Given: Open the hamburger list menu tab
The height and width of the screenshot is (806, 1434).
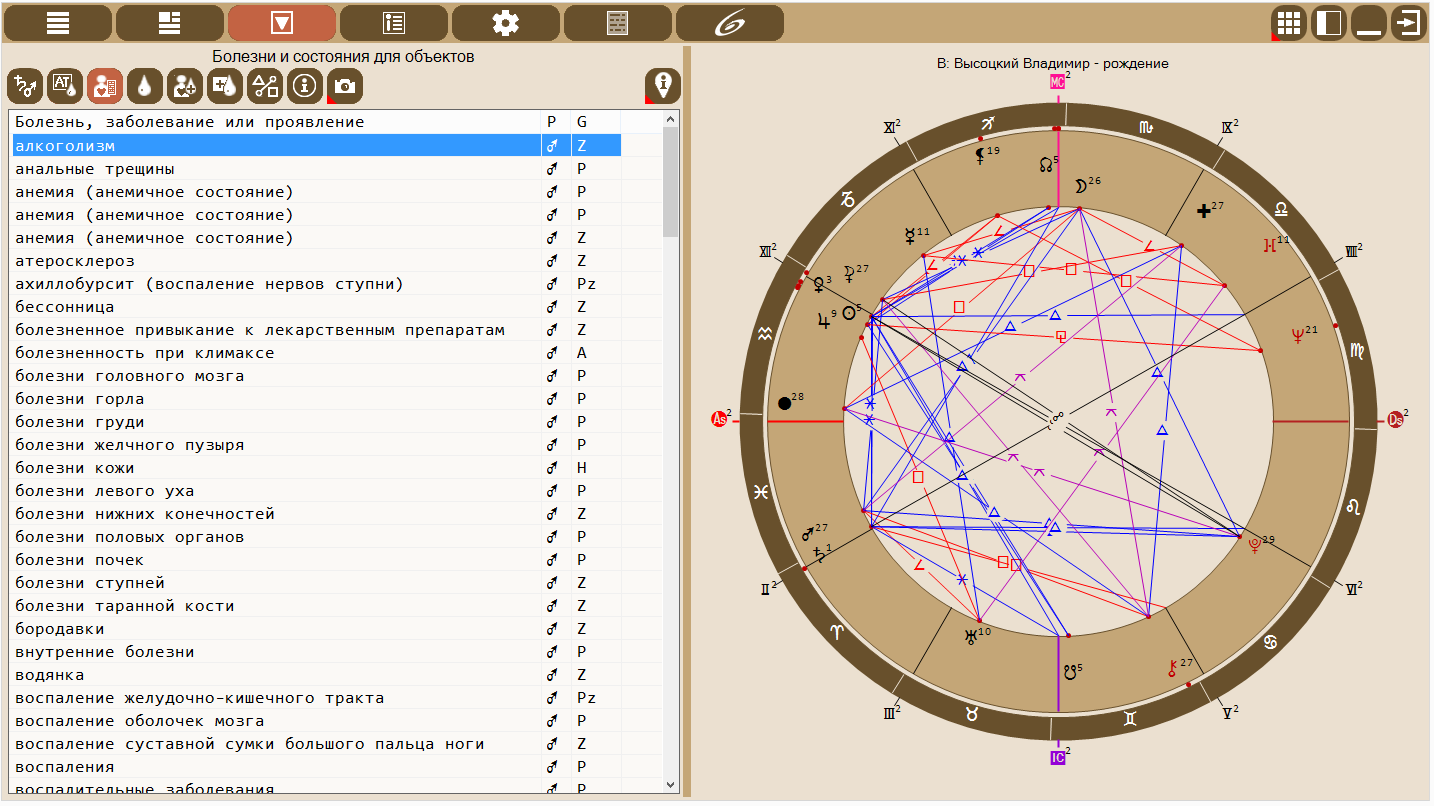Looking at the screenshot, I should (x=58, y=23).
